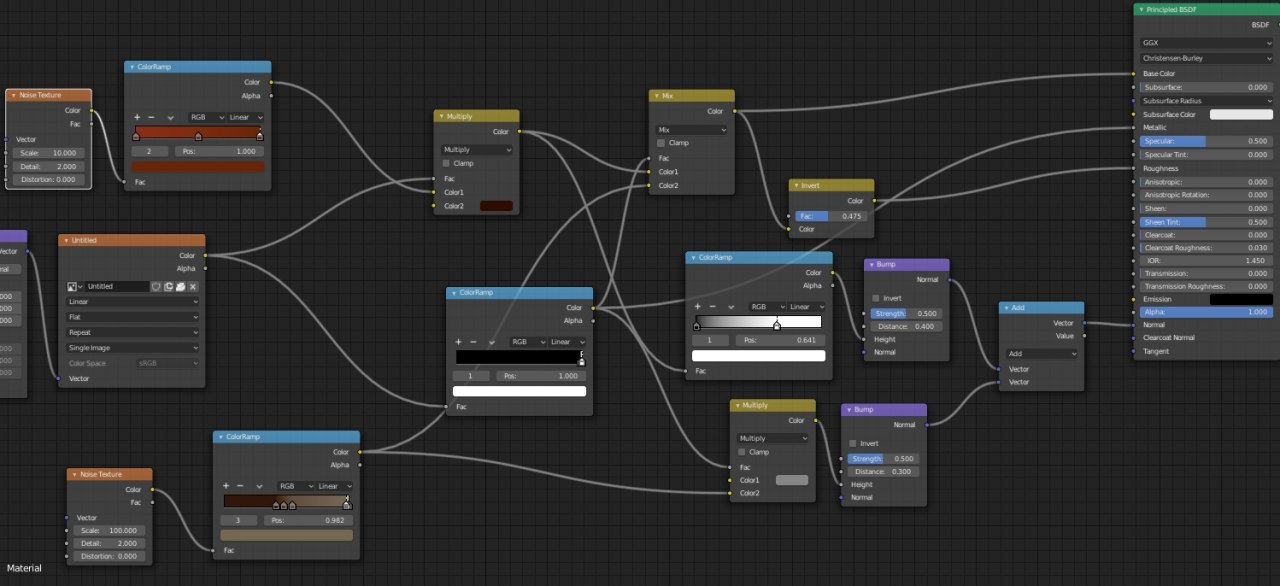Viewport: 1280px width, 586px height.
Task: Collapse the Principled BSDF node
Action: [x=1140, y=9]
